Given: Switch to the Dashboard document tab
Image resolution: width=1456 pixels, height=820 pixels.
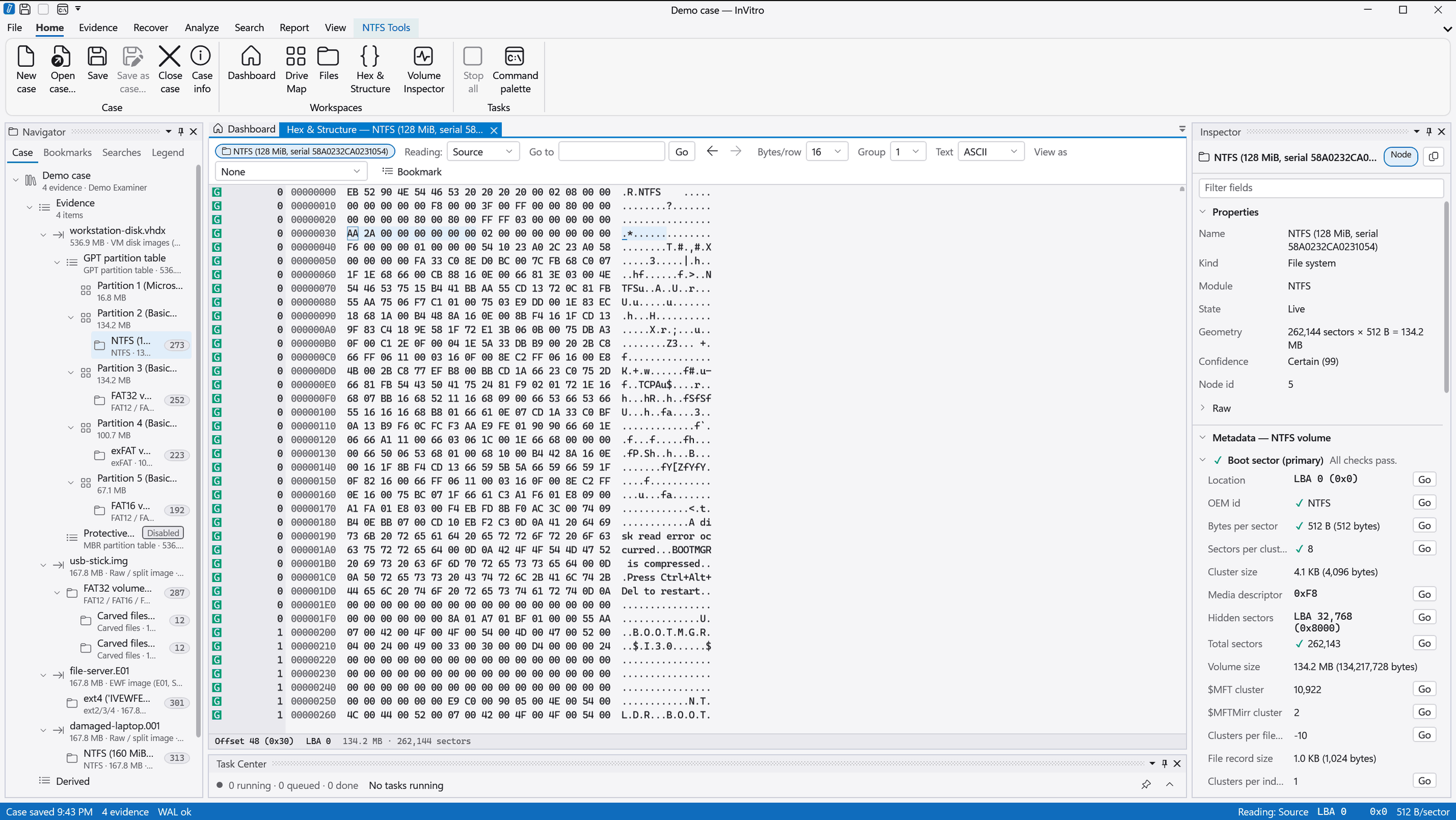Looking at the screenshot, I should tap(245, 129).
